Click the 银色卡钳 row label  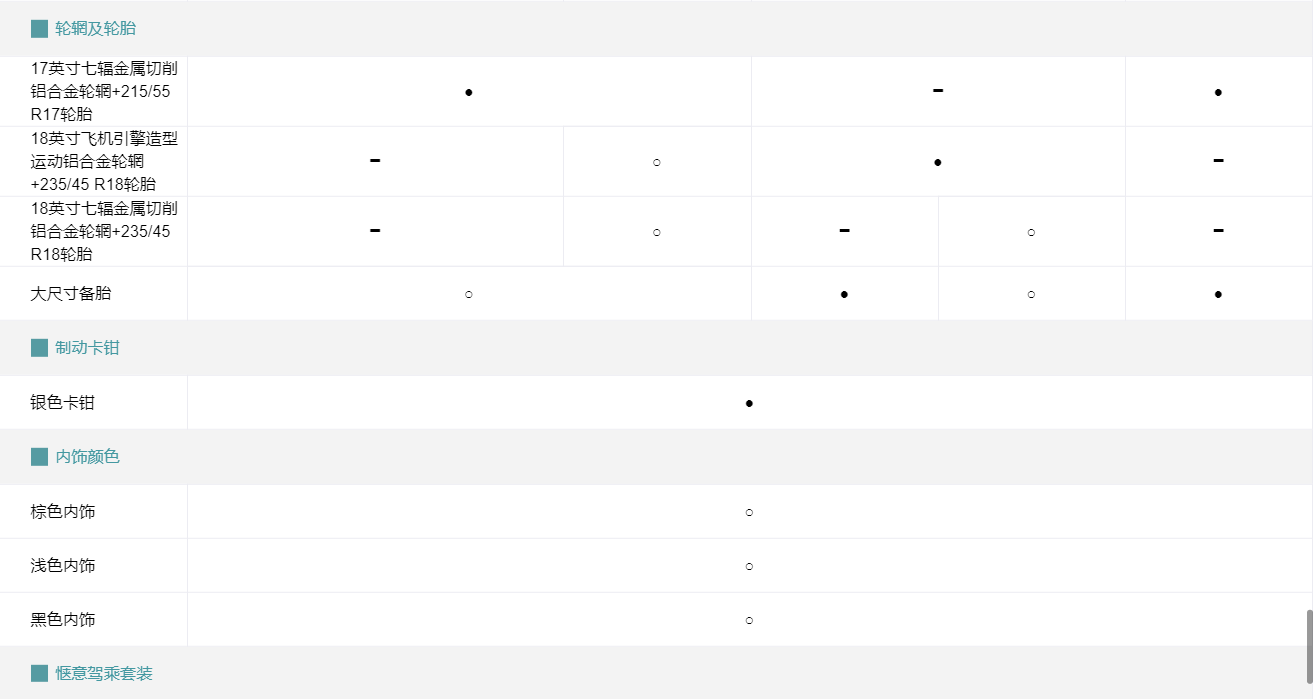point(63,403)
